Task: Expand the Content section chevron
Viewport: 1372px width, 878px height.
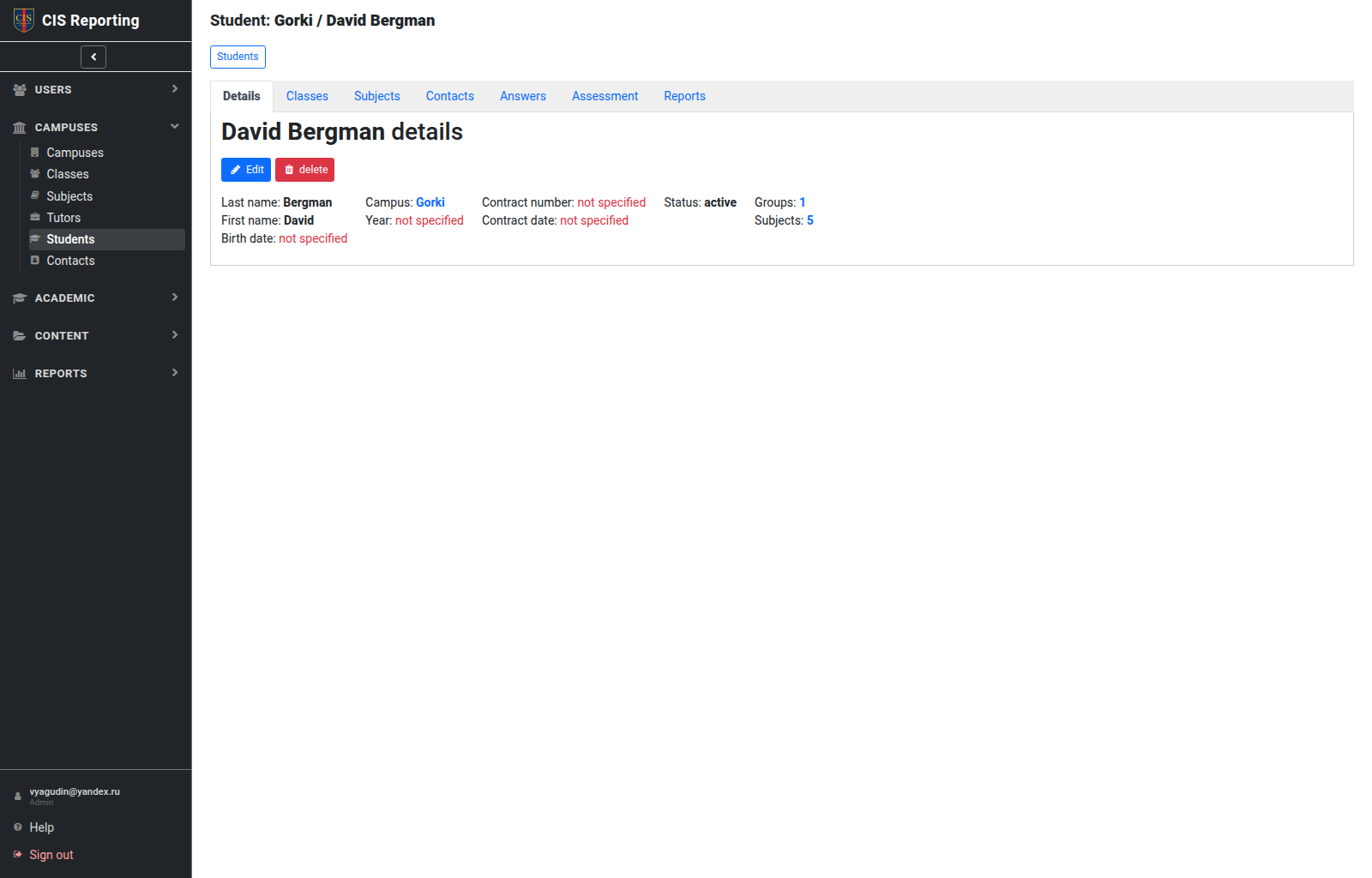Action: 175,334
